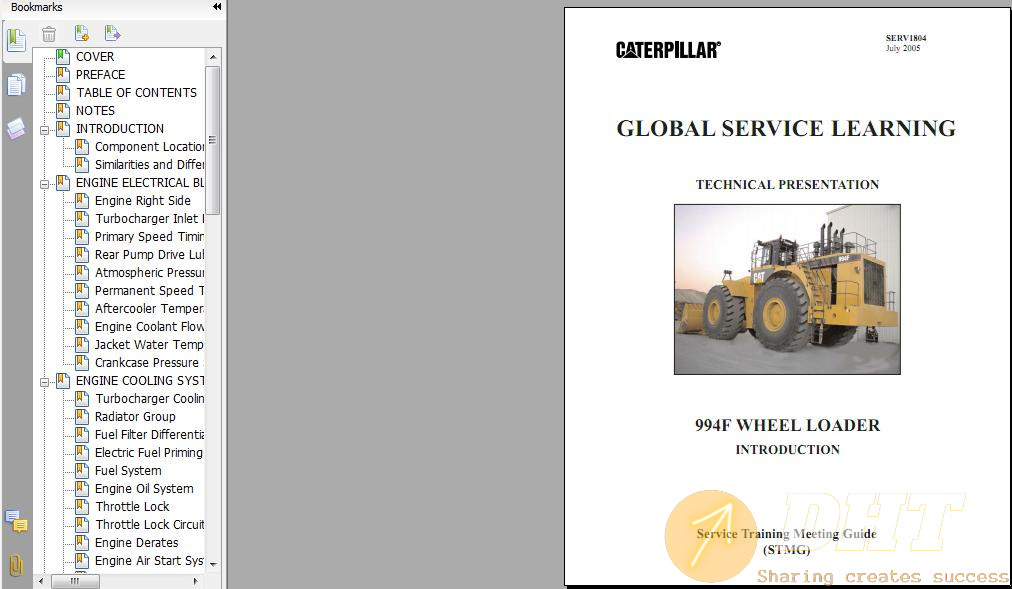Select the Aftercooler Temperature bookmark

click(149, 310)
